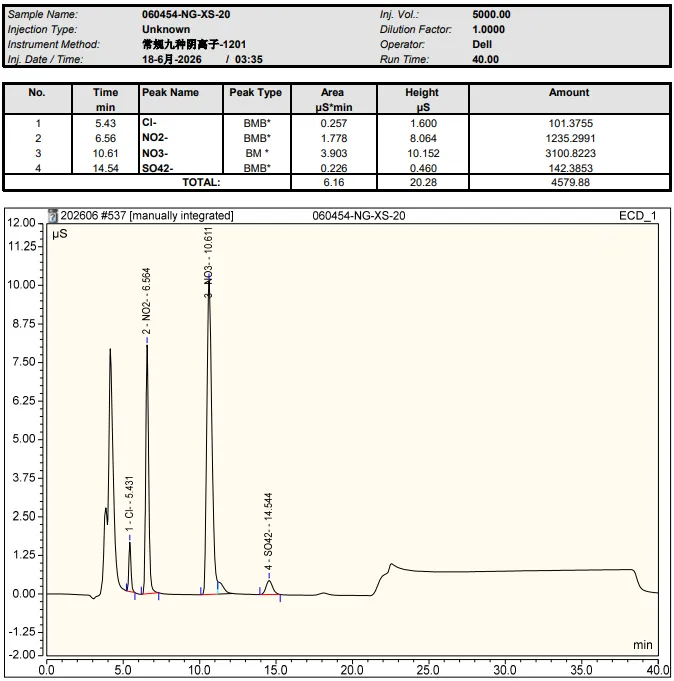Click the Height µS column header
Screen dimensions: 674x681
click(x=422, y=99)
